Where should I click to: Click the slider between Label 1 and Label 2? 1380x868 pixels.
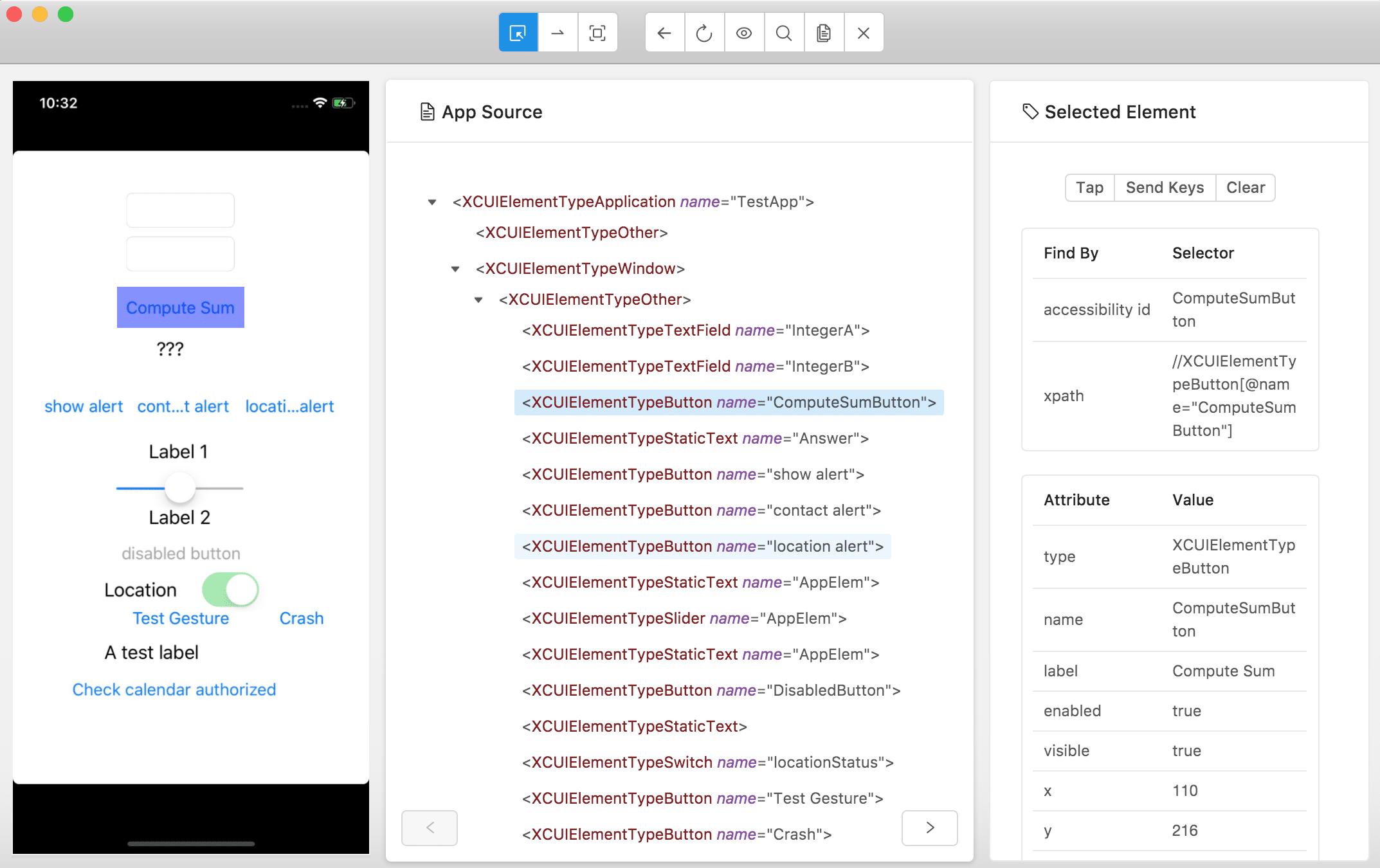coord(180,487)
